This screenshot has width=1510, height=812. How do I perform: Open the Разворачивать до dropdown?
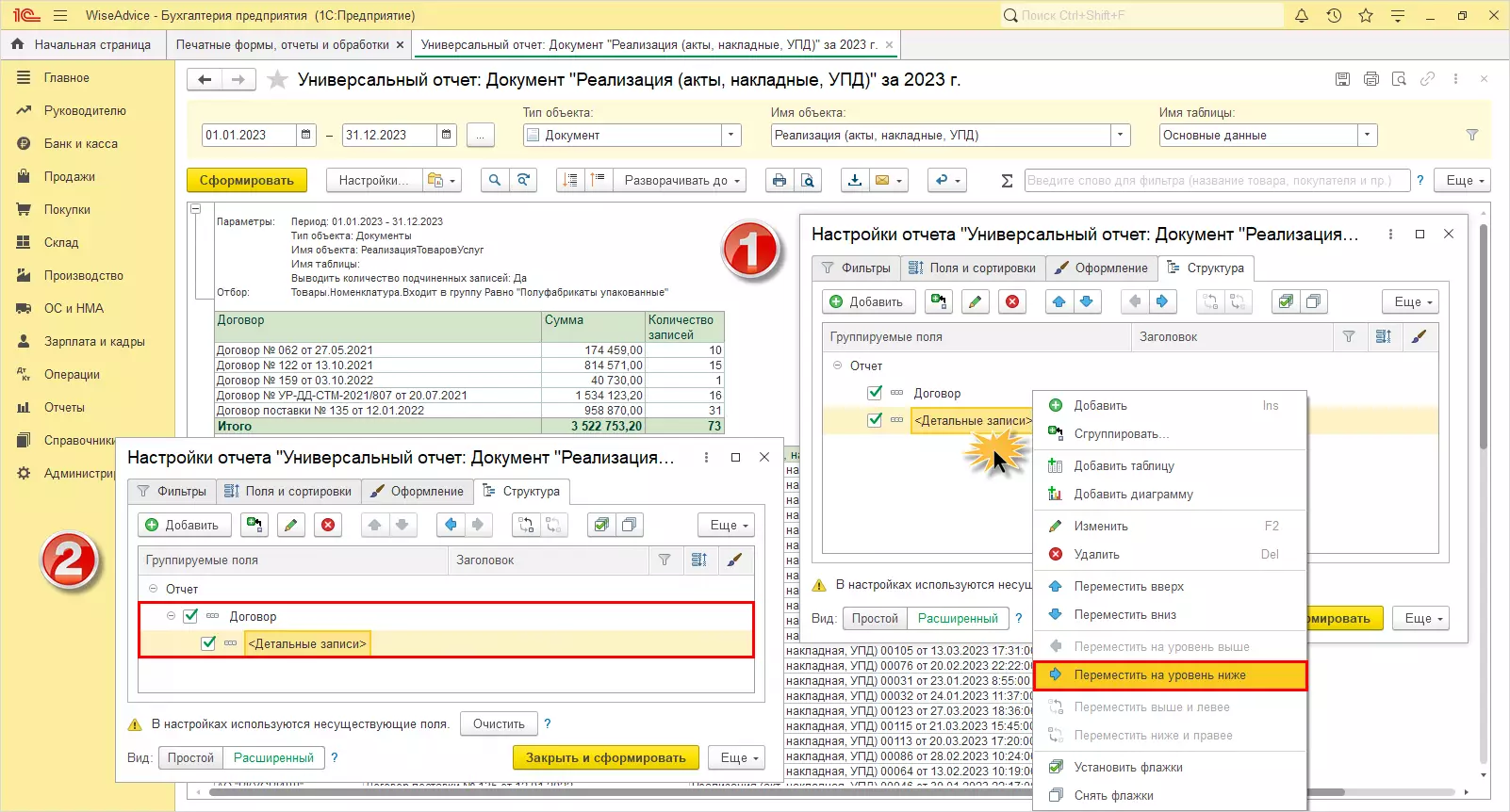click(x=677, y=180)
